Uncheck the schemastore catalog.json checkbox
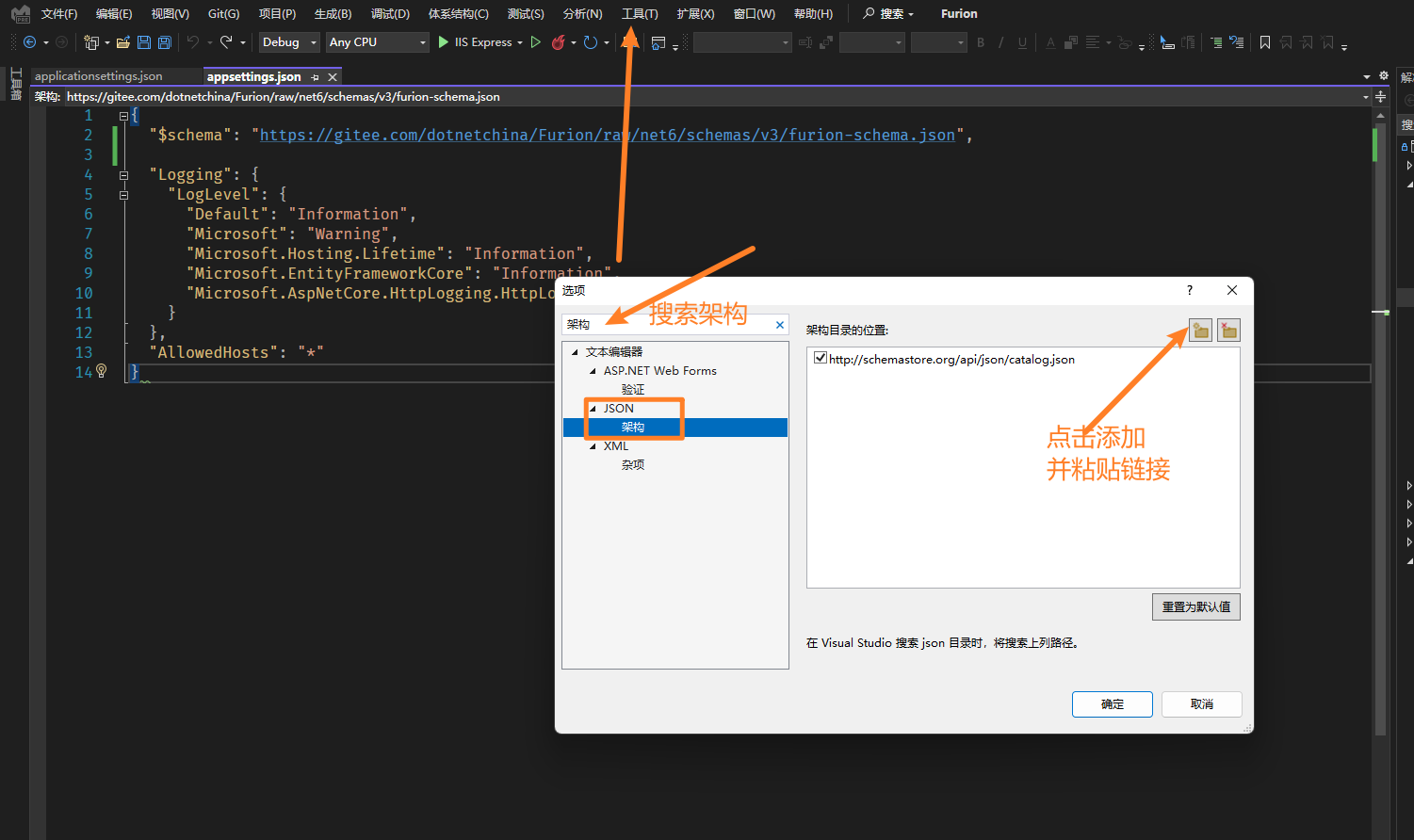The image size is (1414, 840). coord(820,358)
